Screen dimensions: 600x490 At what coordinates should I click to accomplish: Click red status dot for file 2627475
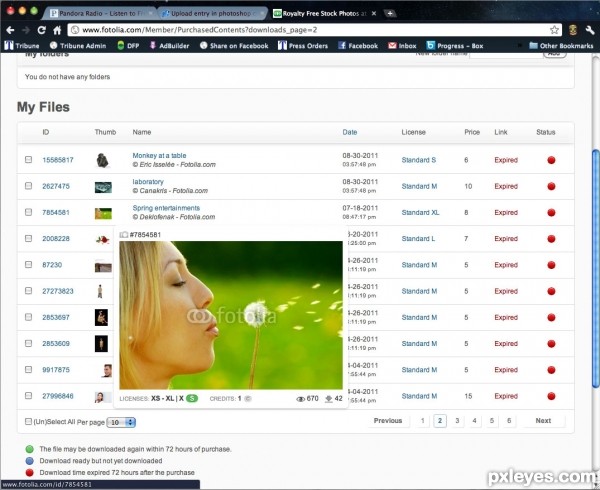[x=551, y=186]
